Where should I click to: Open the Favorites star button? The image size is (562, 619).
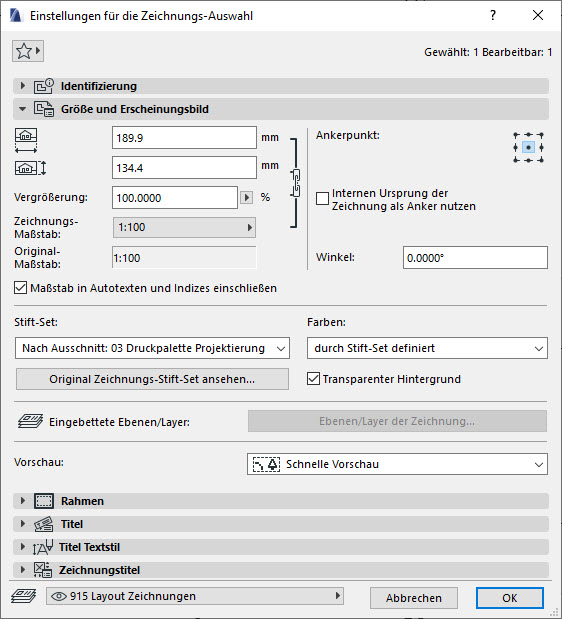[28, 51]
